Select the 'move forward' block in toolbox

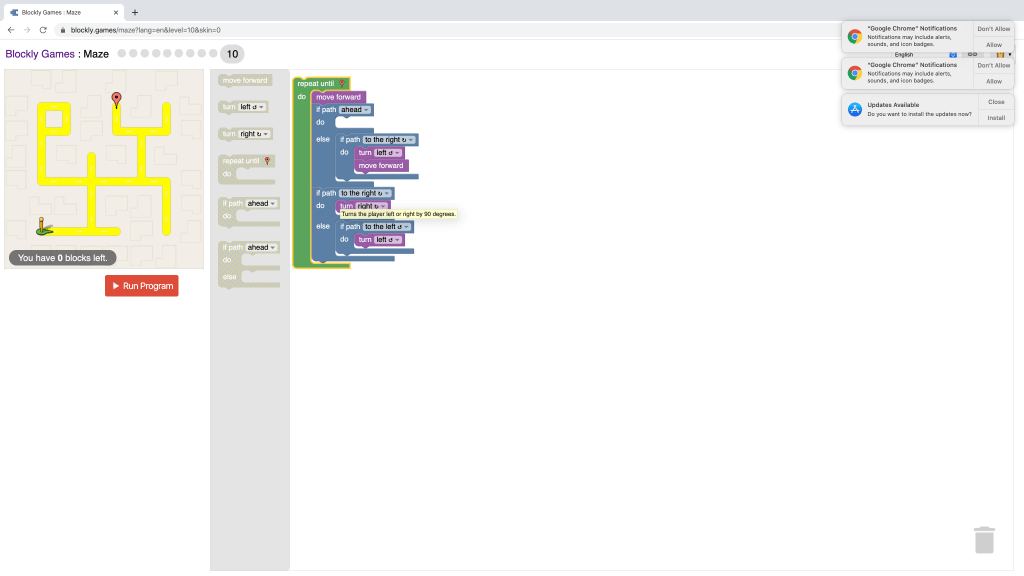point(245,80)
